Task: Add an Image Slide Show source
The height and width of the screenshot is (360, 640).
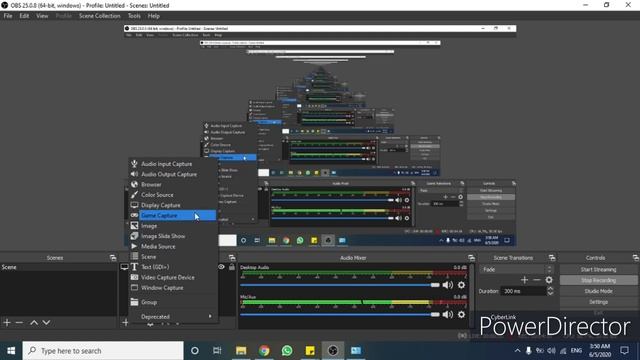Action: click(173, 236)
